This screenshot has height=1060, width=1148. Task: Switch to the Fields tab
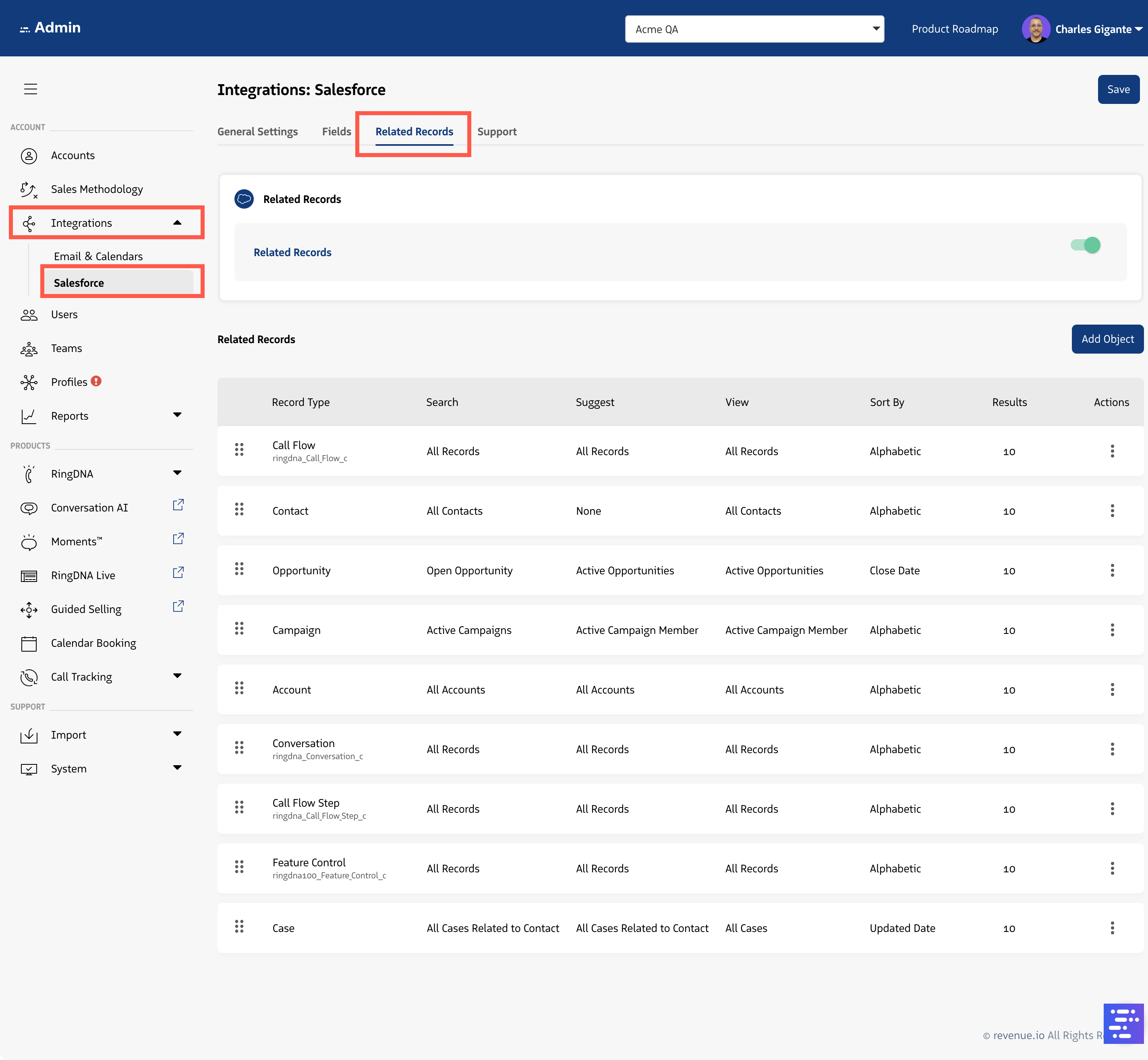336,132
